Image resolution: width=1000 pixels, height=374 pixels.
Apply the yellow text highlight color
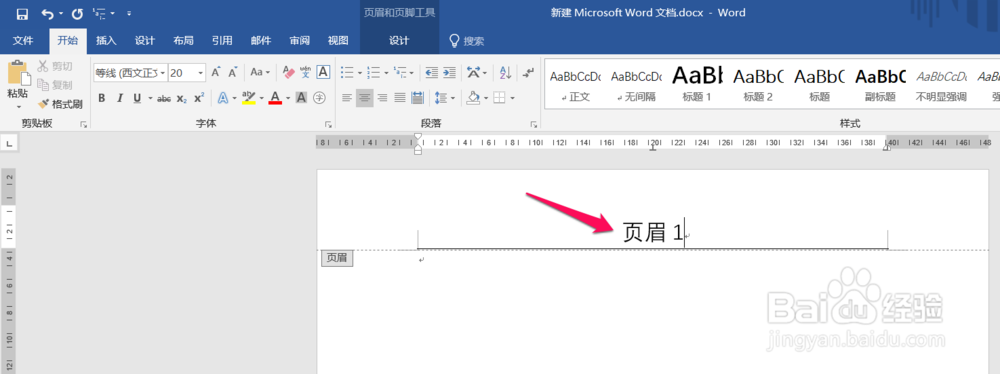[x=249, y=98]
